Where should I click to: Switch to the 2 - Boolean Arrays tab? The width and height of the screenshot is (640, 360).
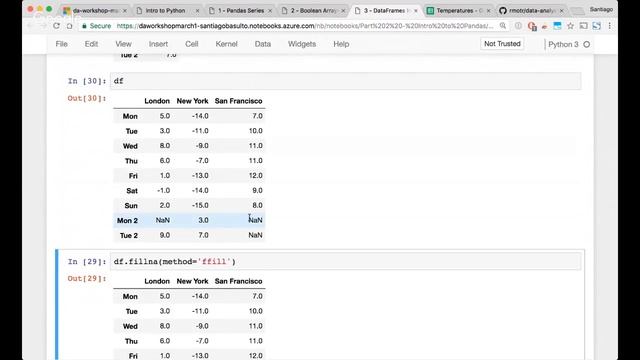(x=313, y=11)
